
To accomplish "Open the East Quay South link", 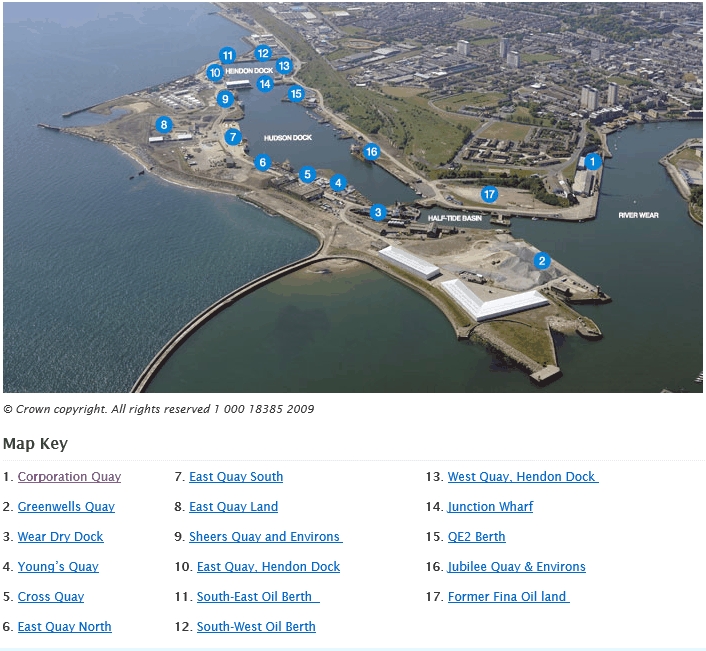I will pos(236,477).
